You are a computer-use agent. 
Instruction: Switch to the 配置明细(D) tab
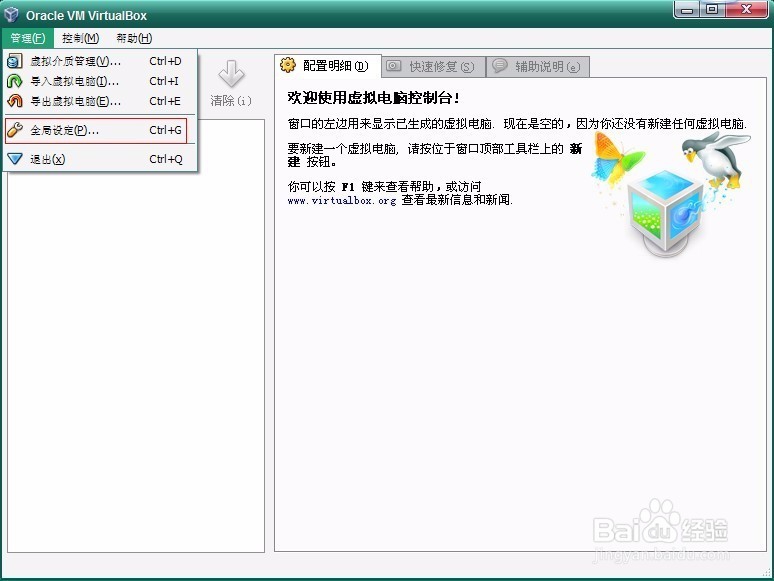pos(327,66)
